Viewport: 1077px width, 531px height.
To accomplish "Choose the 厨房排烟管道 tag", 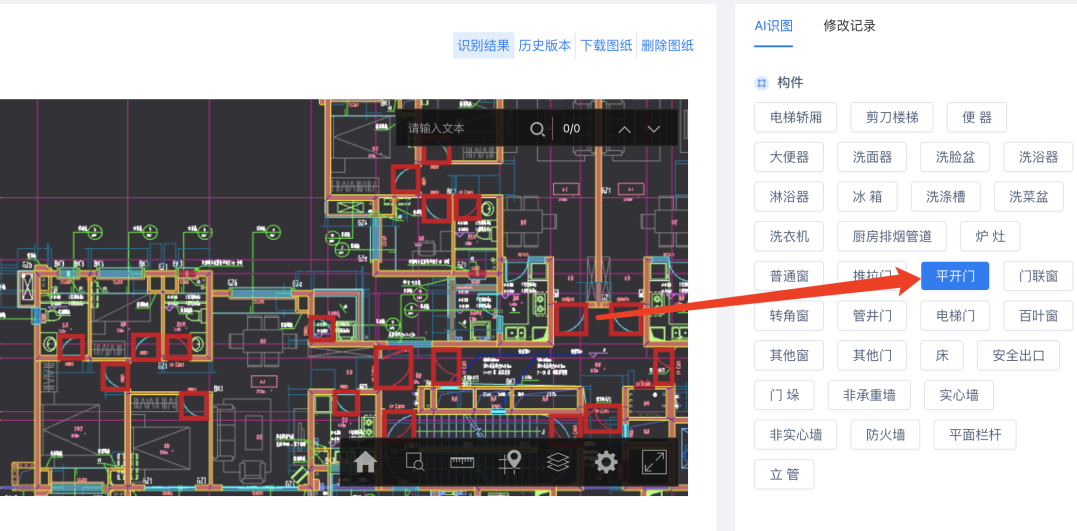I will coord(892,236).
